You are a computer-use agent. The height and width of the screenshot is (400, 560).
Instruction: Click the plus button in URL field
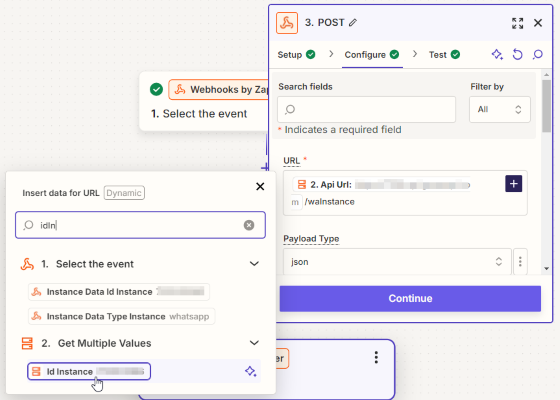[x=514, y=184]
